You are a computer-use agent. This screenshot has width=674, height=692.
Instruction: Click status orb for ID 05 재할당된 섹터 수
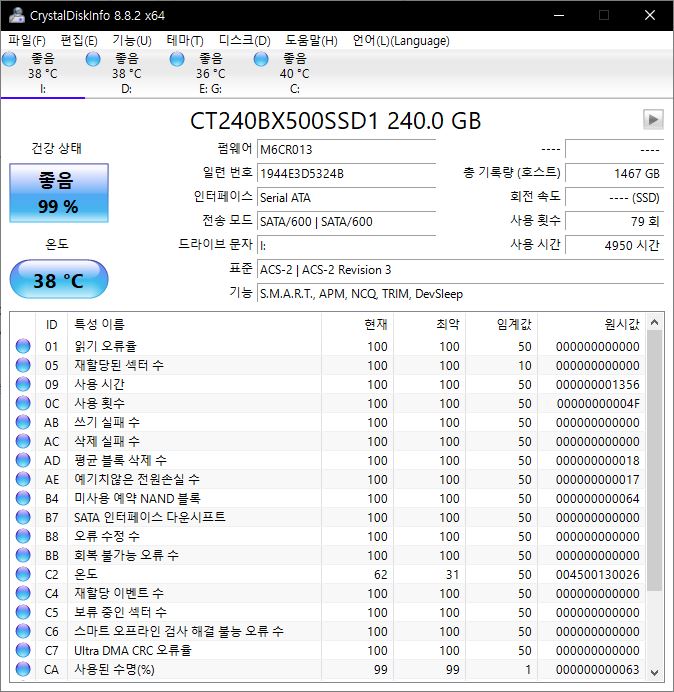(23, 365)
